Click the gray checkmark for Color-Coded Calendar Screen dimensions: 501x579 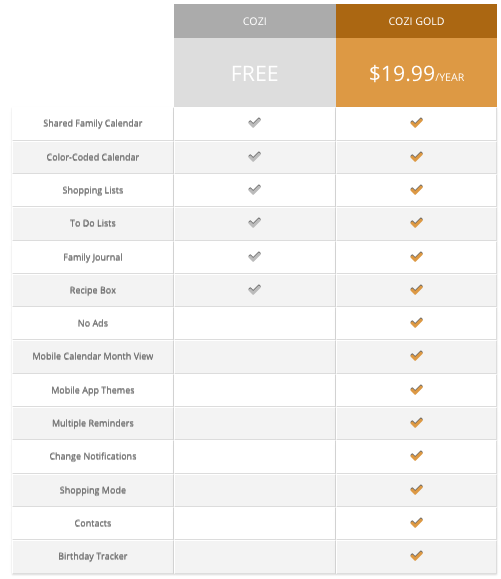click(x=254, y=156)
